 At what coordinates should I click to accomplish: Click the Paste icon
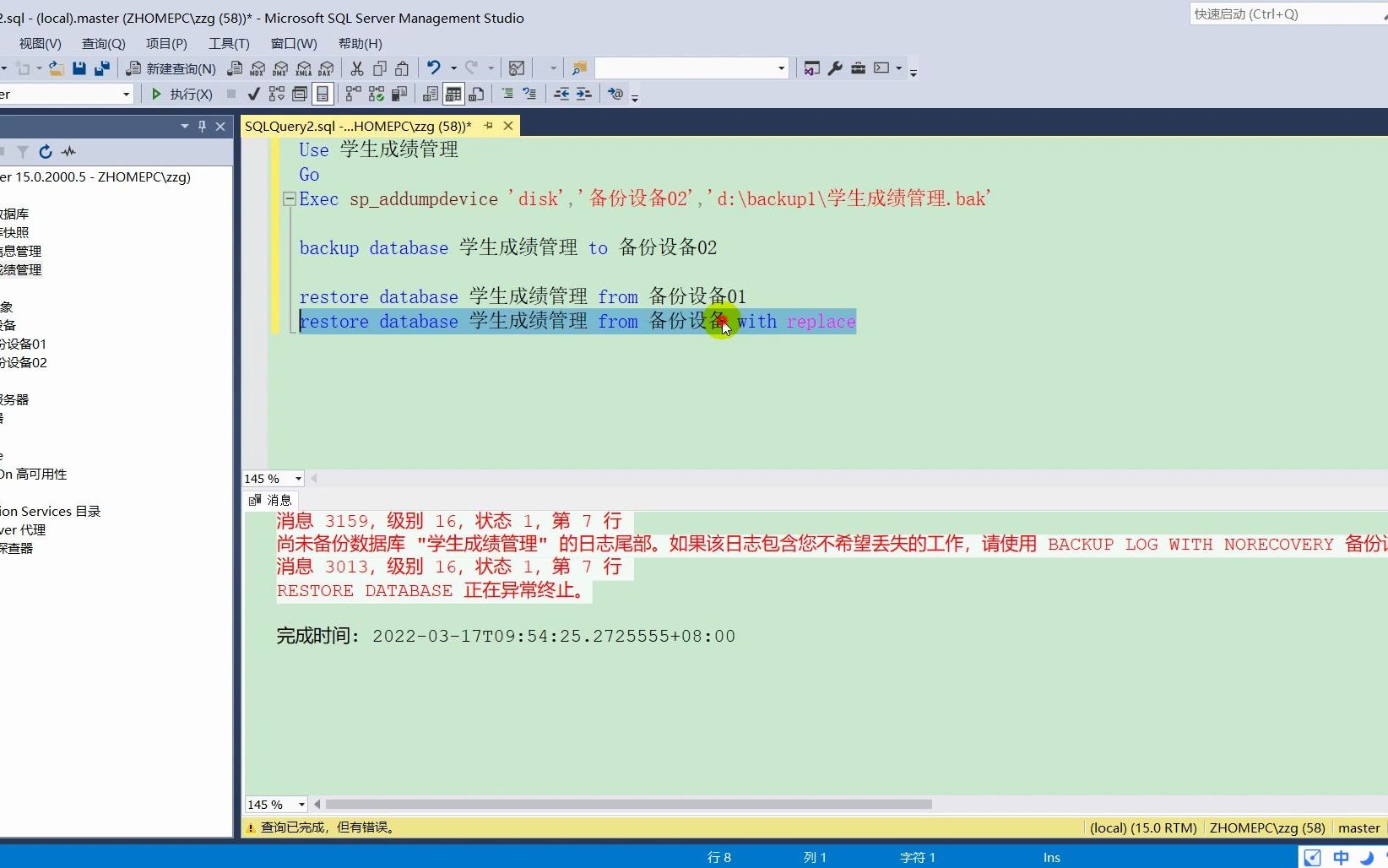coord(402,68)
